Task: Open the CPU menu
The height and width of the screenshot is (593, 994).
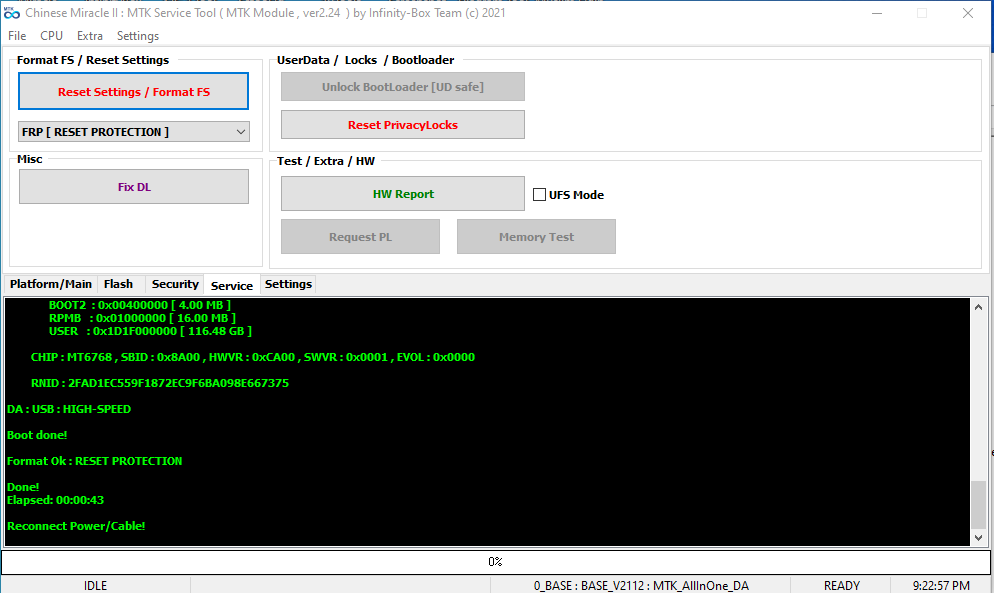Action: coord(51,36)
